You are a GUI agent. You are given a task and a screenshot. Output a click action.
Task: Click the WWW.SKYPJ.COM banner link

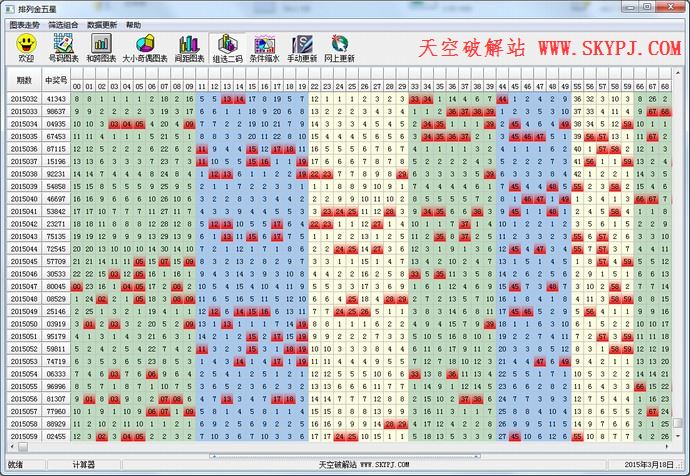609,47
